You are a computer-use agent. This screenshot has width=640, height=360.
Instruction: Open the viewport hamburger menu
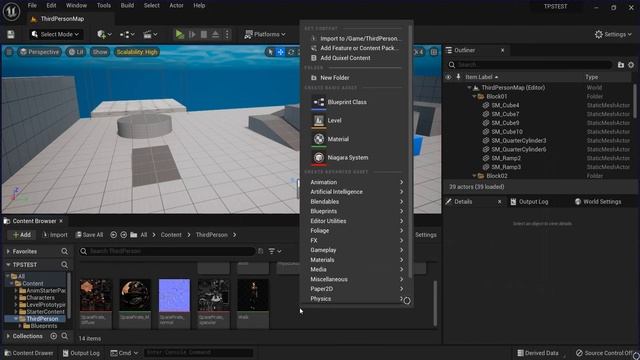pyautogui.click(x=9, y=52)
